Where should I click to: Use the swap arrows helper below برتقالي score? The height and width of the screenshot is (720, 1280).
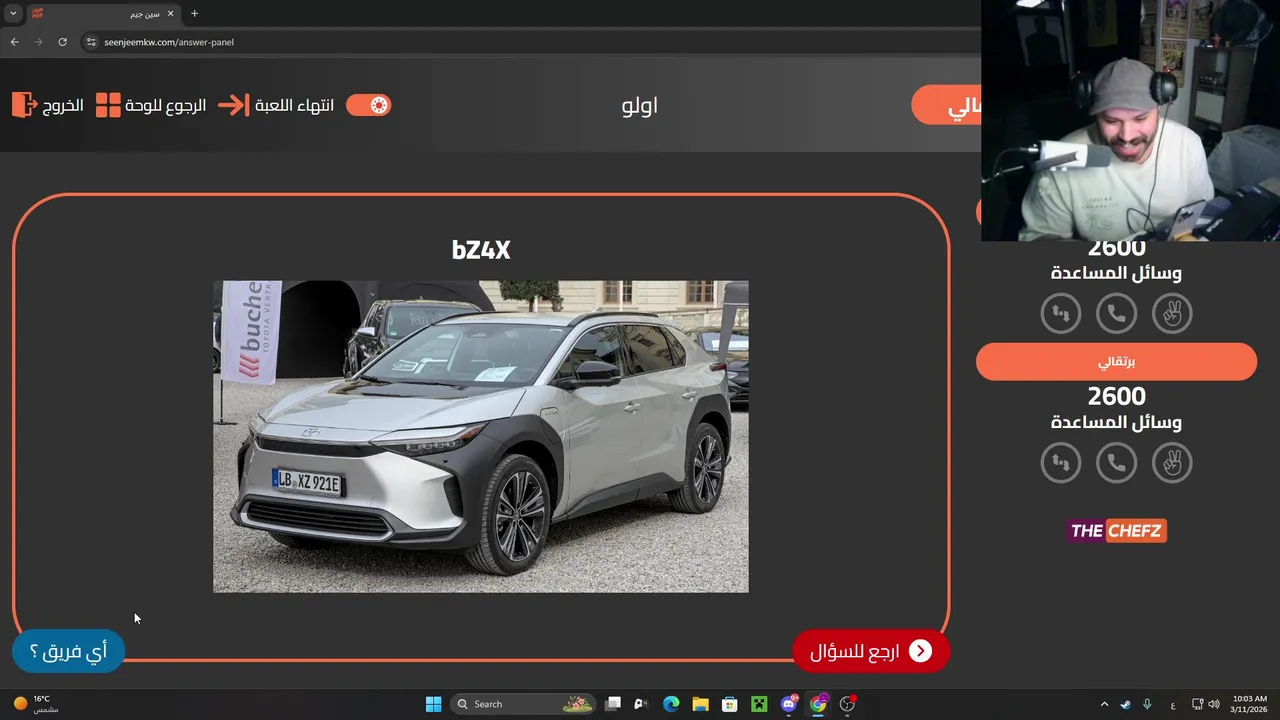1061,463
